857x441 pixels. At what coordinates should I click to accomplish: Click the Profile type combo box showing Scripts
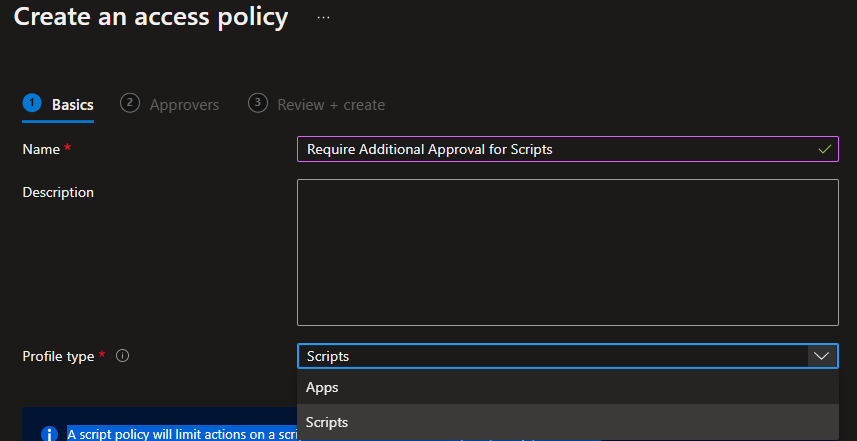[x=552, y=356]
